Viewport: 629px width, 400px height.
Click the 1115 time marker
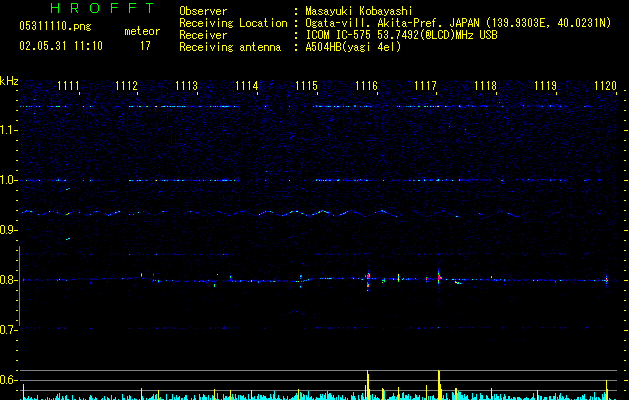tap(306, 87)
